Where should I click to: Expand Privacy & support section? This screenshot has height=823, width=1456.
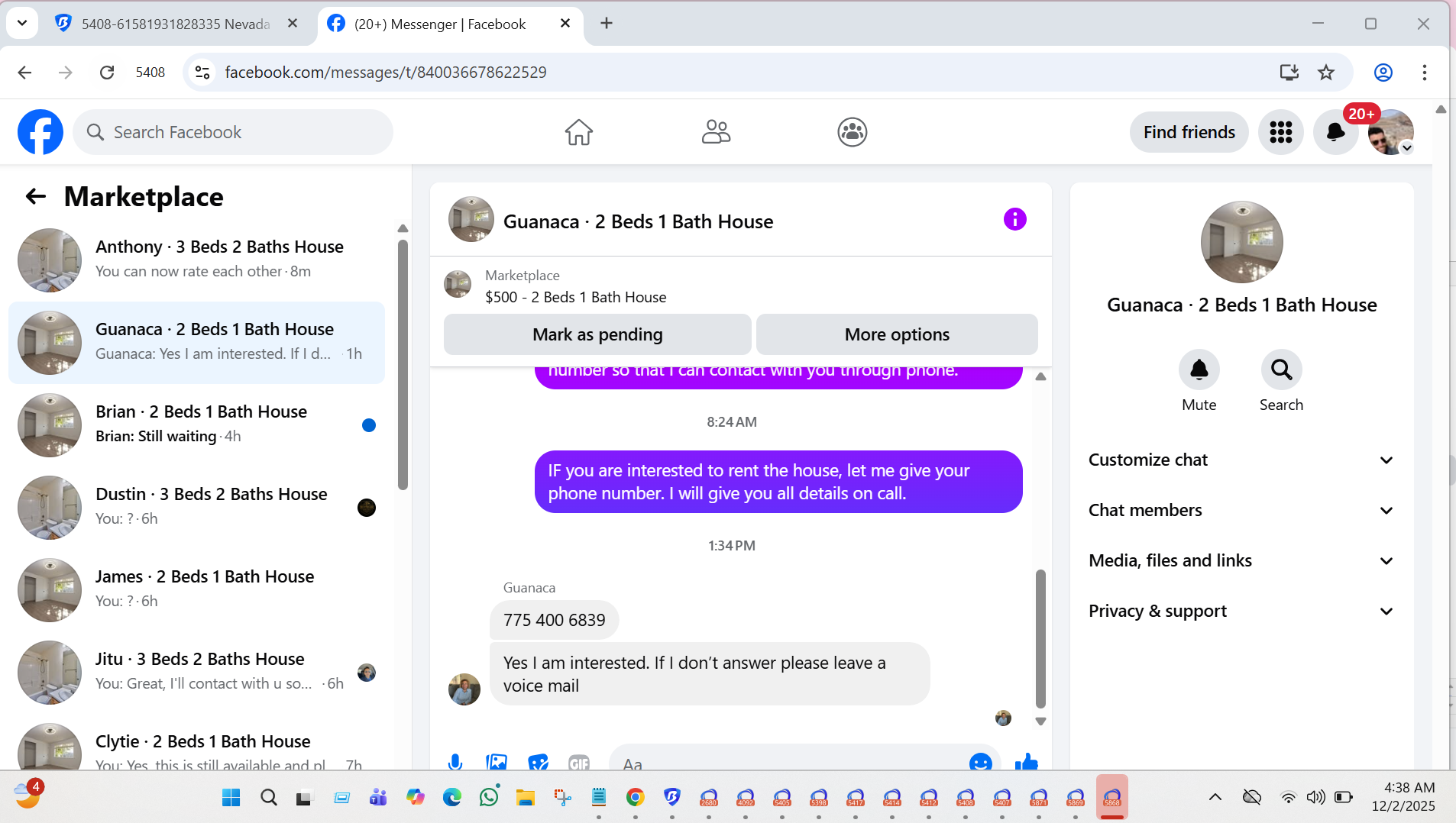point(1241,611)
